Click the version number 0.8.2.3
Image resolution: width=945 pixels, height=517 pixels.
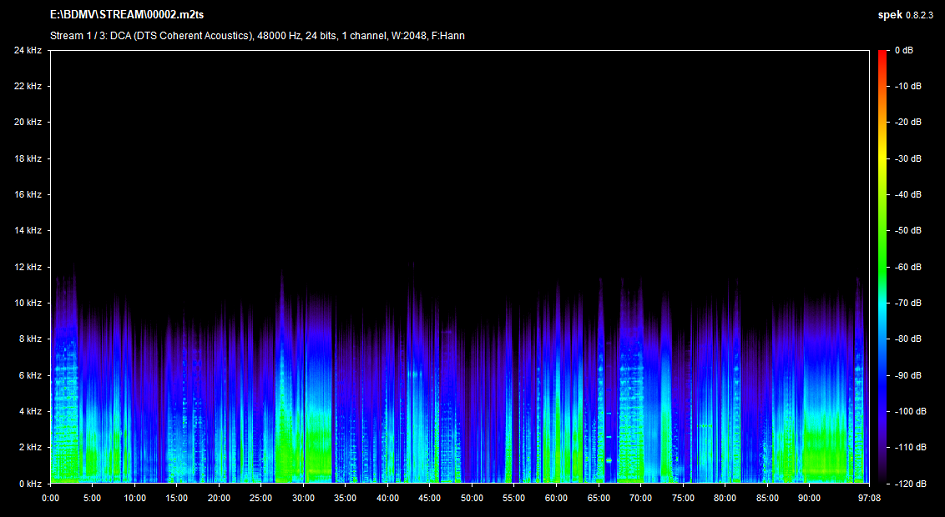(919, 15)
